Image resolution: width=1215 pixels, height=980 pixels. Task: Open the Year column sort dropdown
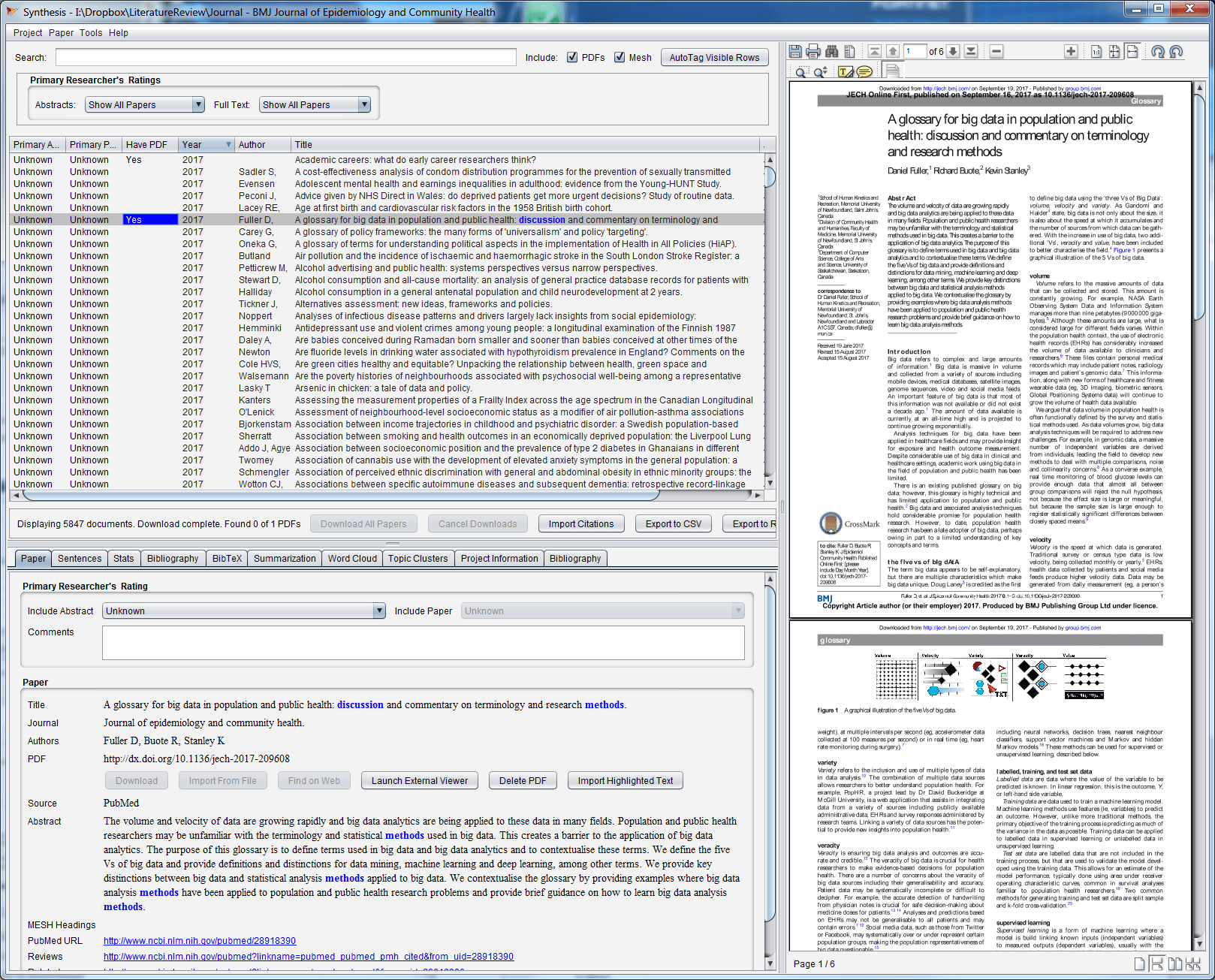point(228,144)
